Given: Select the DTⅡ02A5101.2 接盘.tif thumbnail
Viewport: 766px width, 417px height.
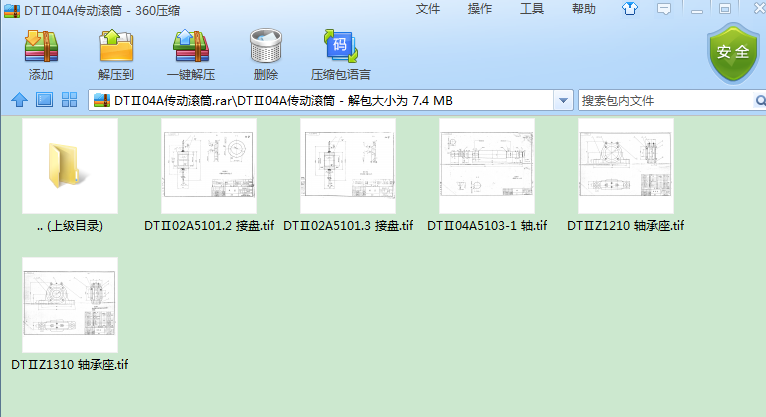Looking at the screenshot, I should [209, 166].
